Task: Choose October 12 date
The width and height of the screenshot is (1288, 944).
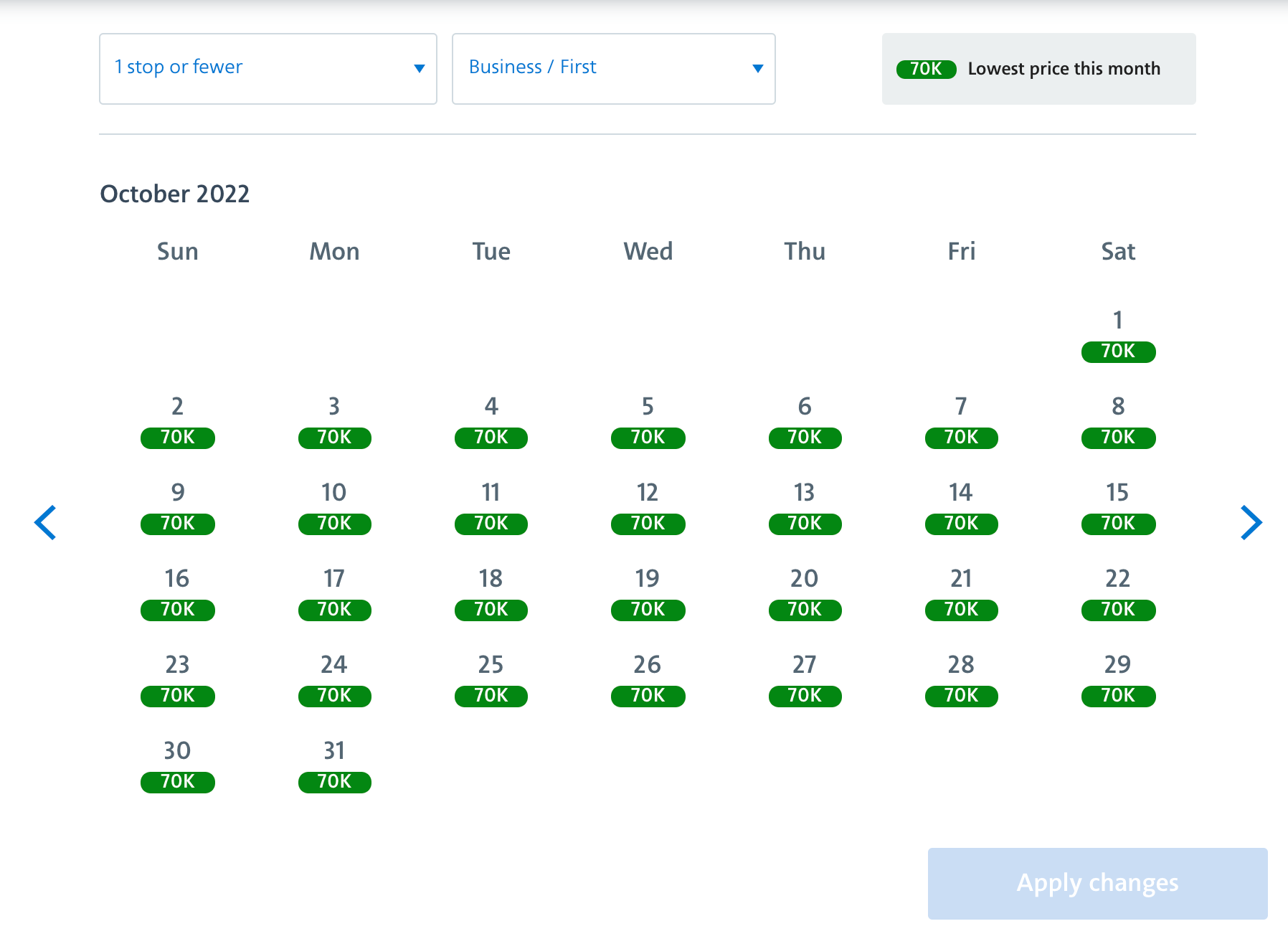Action: [648, 507]
